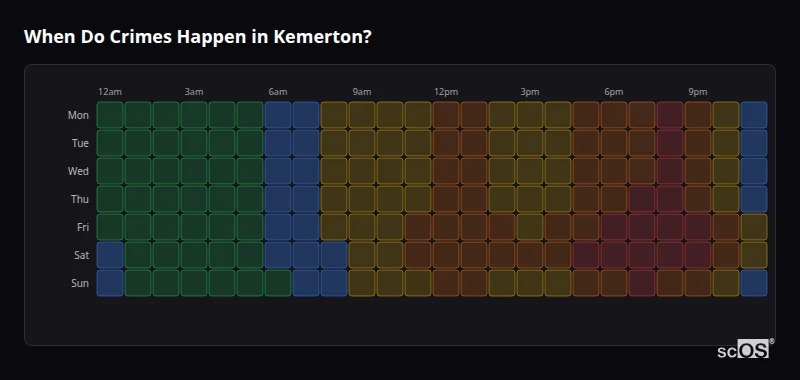
Task: Click the 12pm column label
Action: tap(446, 92)
